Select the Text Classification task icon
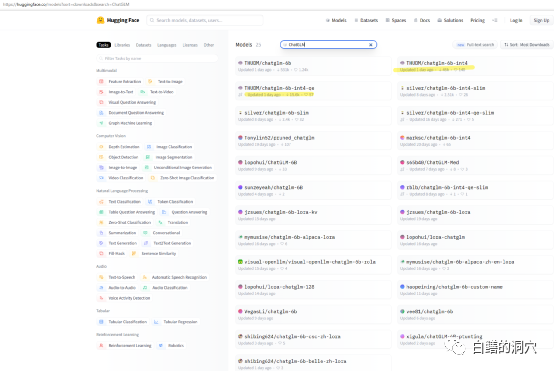The width and height of the screenshot is (554, 371). 101,201
